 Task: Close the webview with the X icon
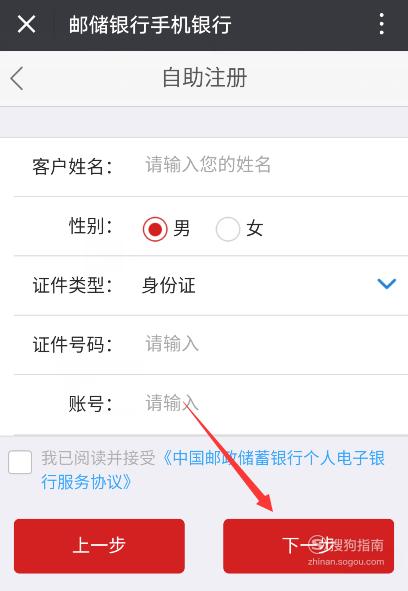click(26, 24)
